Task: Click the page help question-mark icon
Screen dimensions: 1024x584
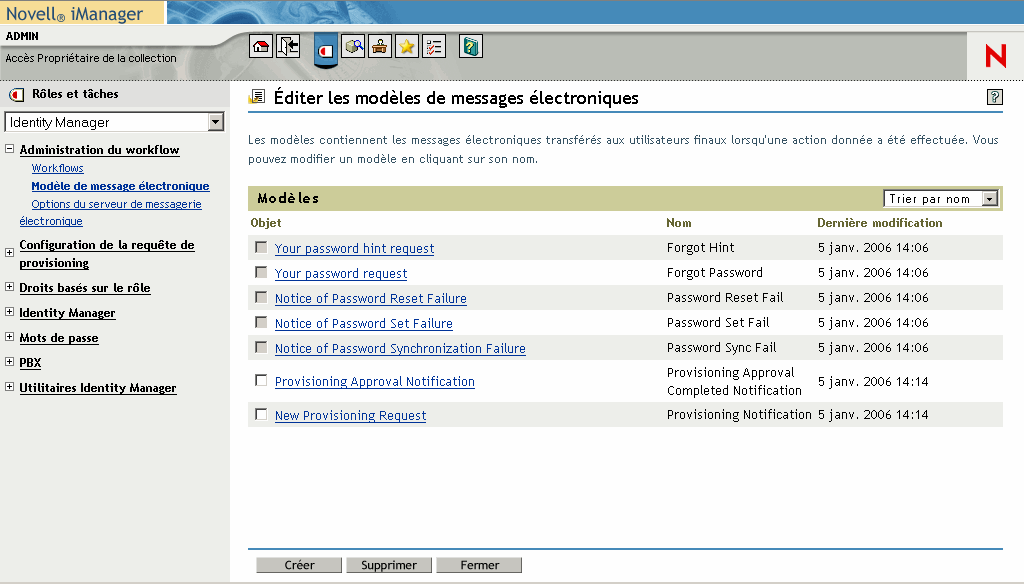Action: click(x=995, y=97)
